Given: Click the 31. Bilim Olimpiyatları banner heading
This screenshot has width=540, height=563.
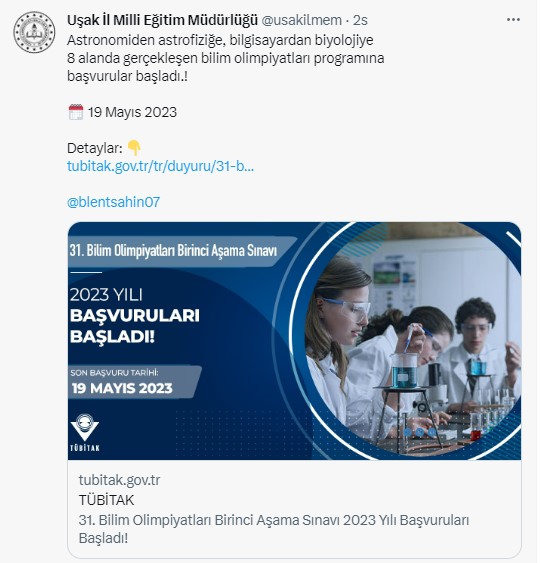Looking at the screenshot, I should pos(173,251).
